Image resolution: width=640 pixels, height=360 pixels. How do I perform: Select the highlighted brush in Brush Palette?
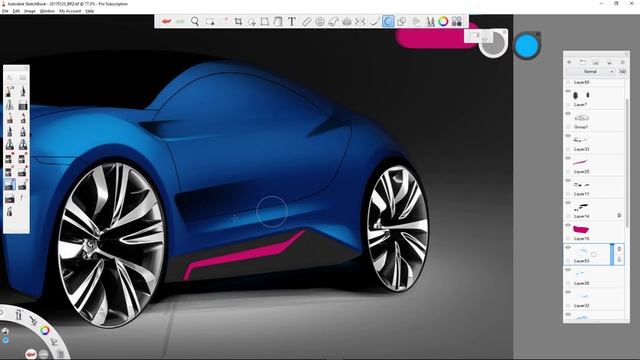click(9, 185)
